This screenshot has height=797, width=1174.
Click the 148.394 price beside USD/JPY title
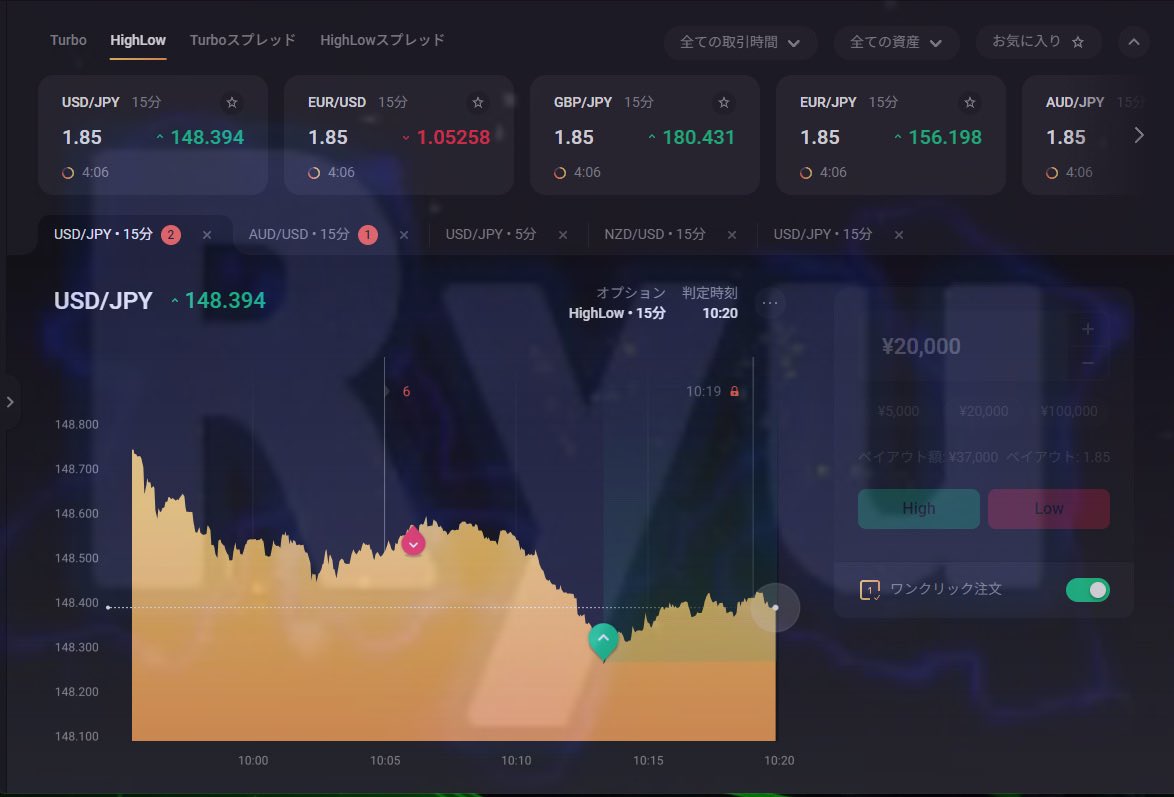[x=225, y=300]
